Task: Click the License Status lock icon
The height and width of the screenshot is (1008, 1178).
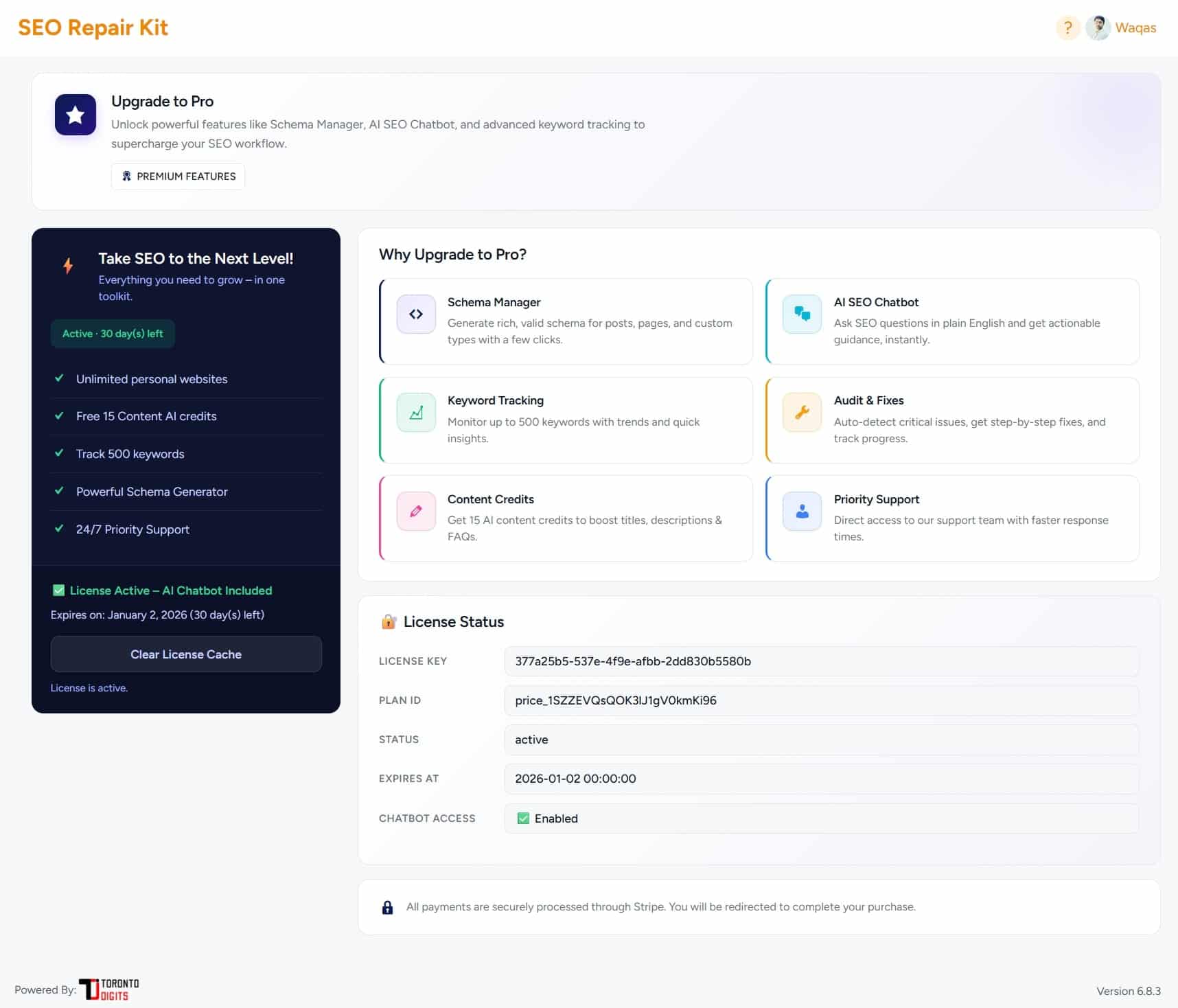Action: click(x=389, y=622)
